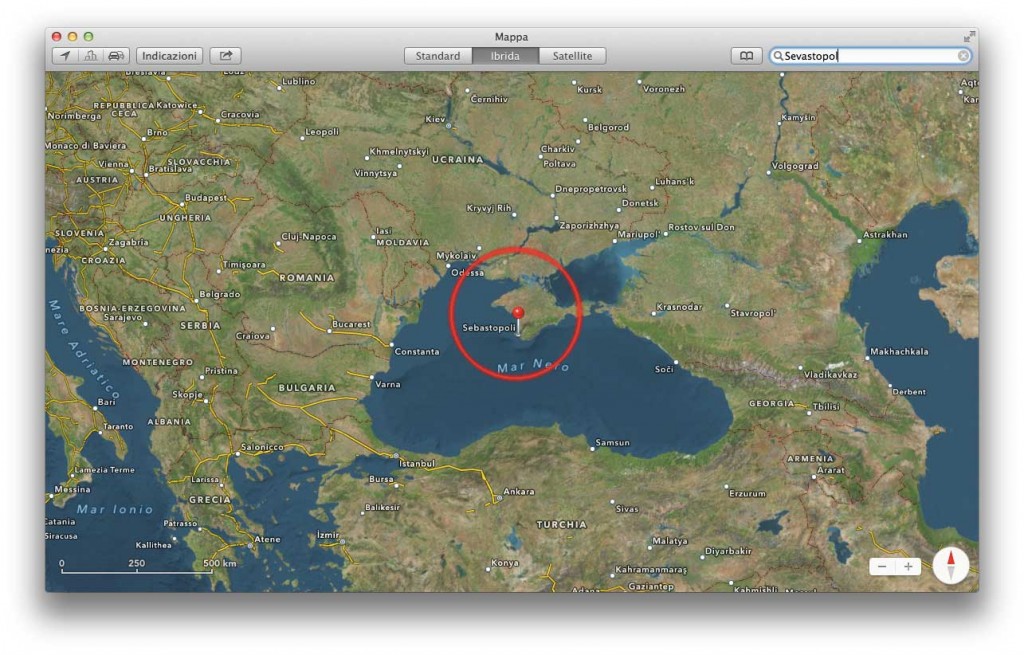Open the share menu icon
The image size is (1024, 655).
pyautogui.click(x=225, y=56)
